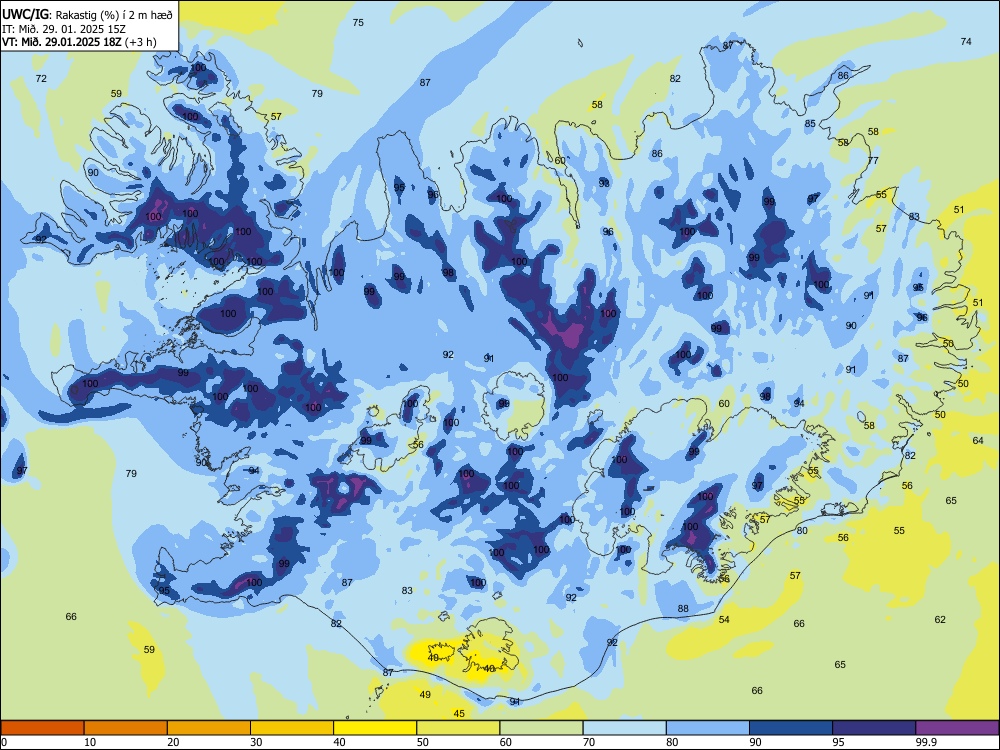Image resolution: width=1000 pixels, height=750 pixels.
Task: Select the map humidity value 74
Action: [966, 41]
